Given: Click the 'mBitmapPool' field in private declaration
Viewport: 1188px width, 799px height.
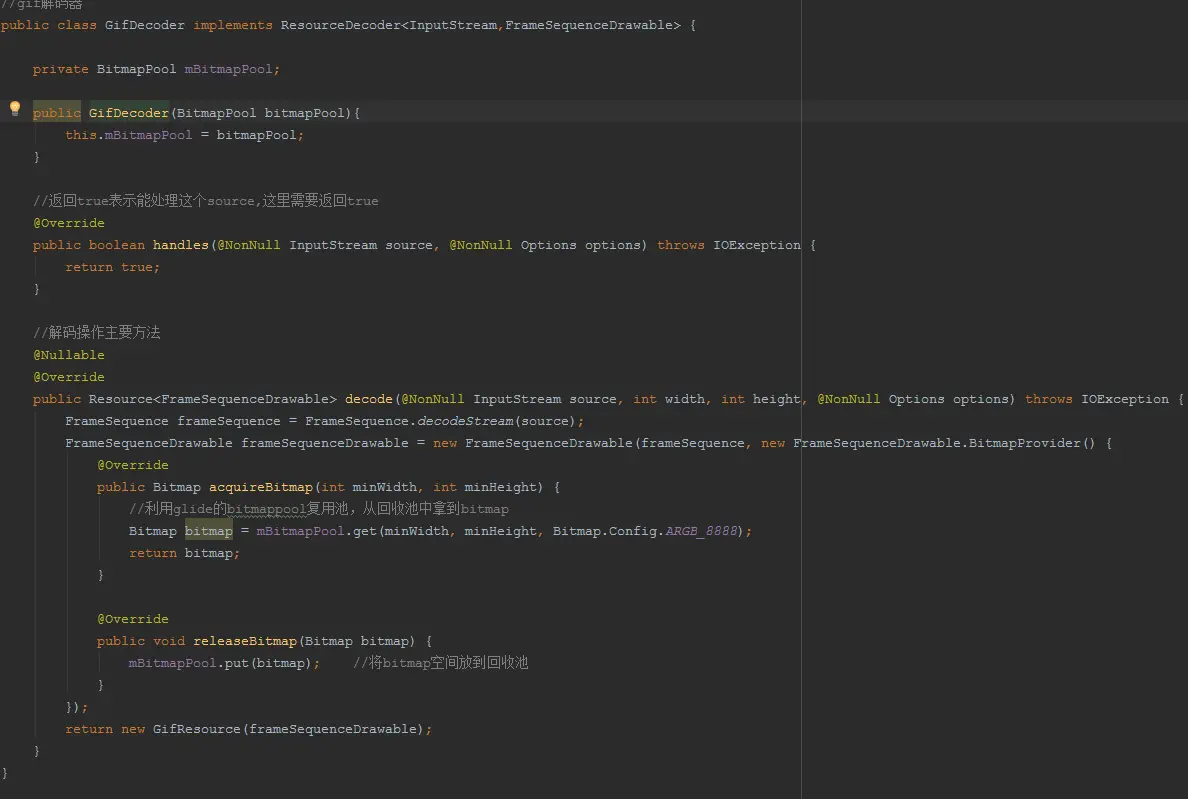Looking at the screenshot, I should pos(228,69).
